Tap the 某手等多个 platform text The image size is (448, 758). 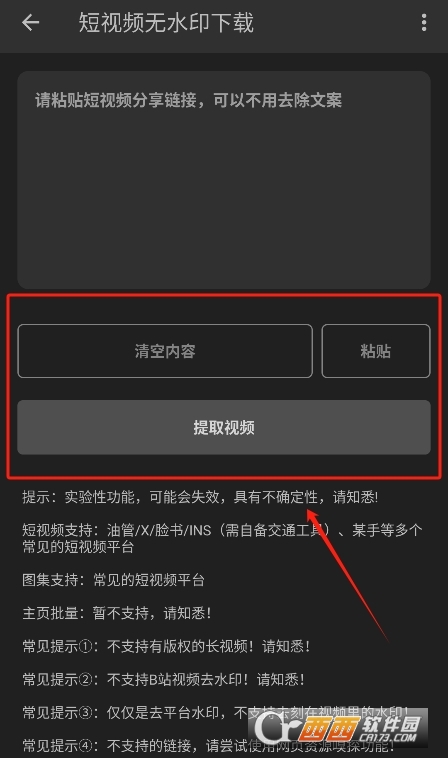click(387, 530)
